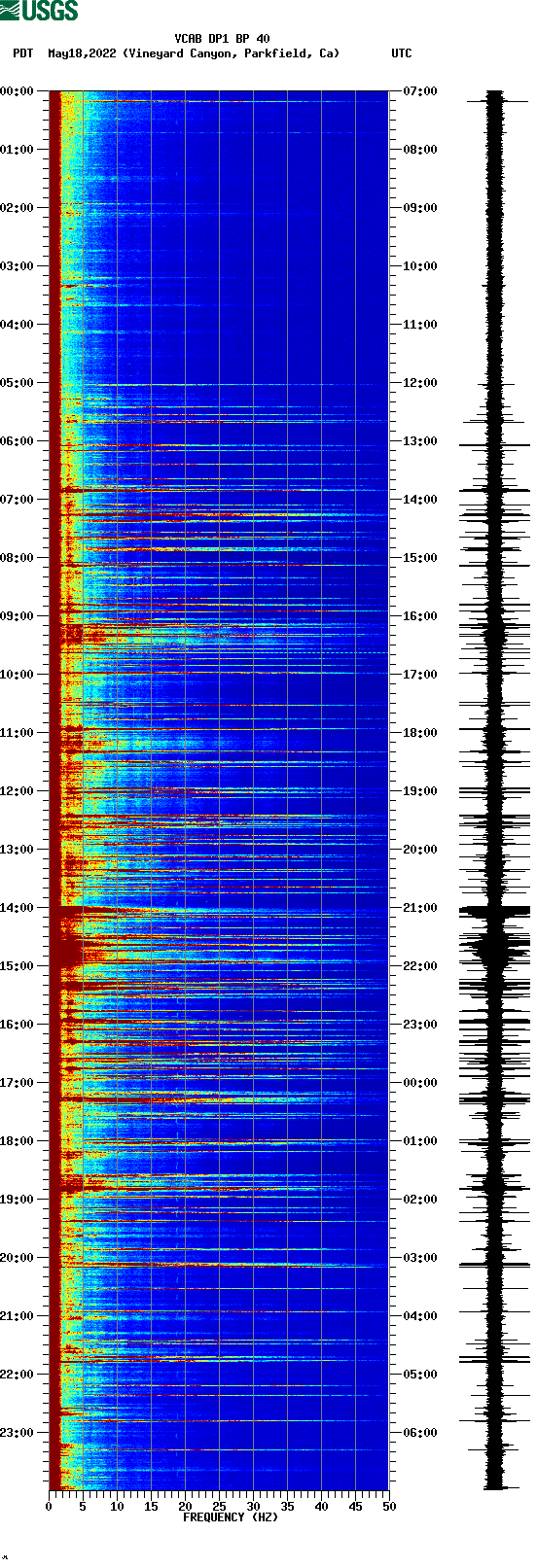Screen dimensions: 537x1568
Task: Click the '25' frequency tick label
Action: 219,1507
